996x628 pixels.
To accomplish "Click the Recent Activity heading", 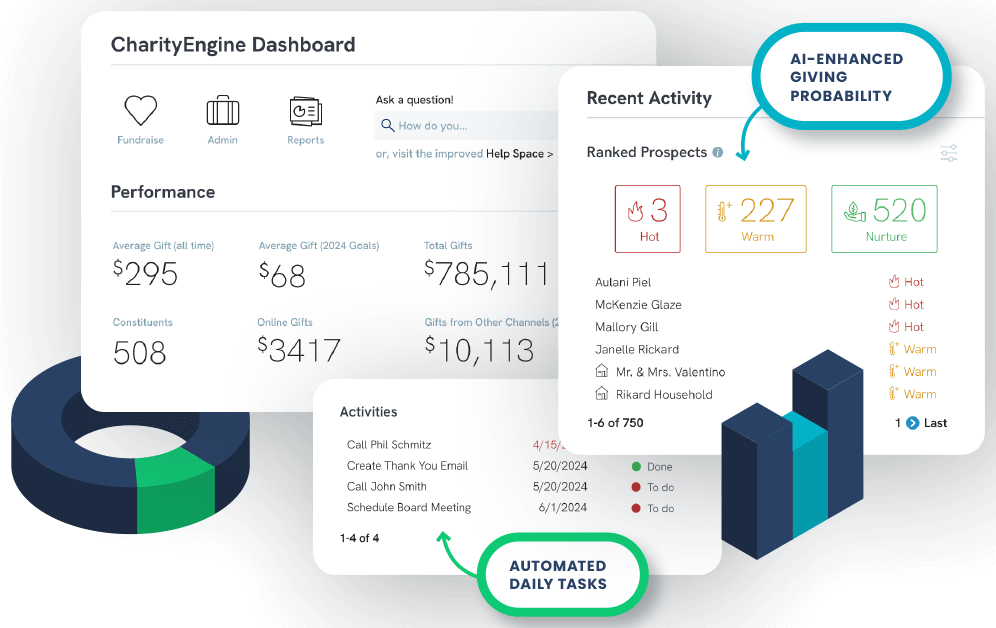I will 649,98.
